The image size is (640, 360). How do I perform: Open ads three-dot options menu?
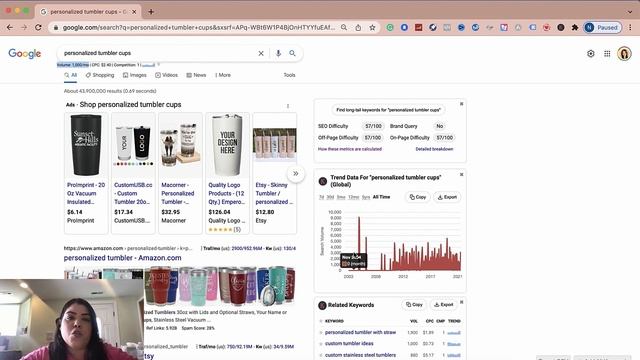pos(288,106)
